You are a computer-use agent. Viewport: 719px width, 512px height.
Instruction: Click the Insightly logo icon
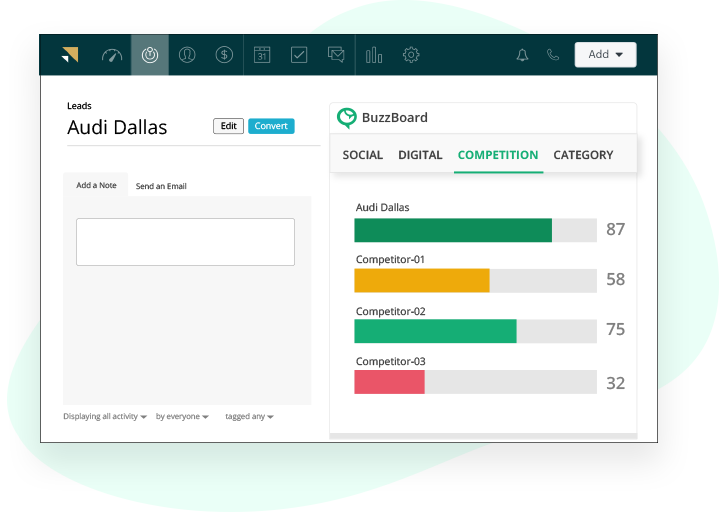[x=70, y=55]
